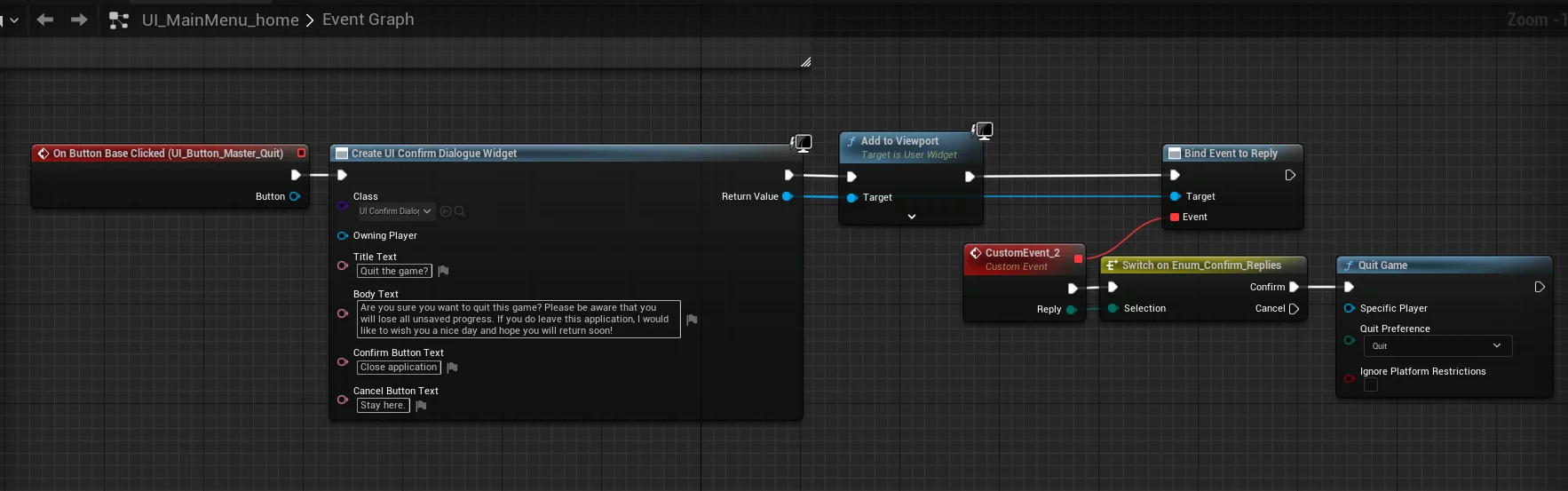
Task: Click the exec input pin of Quit Game
Action: tap(1349, 287)
